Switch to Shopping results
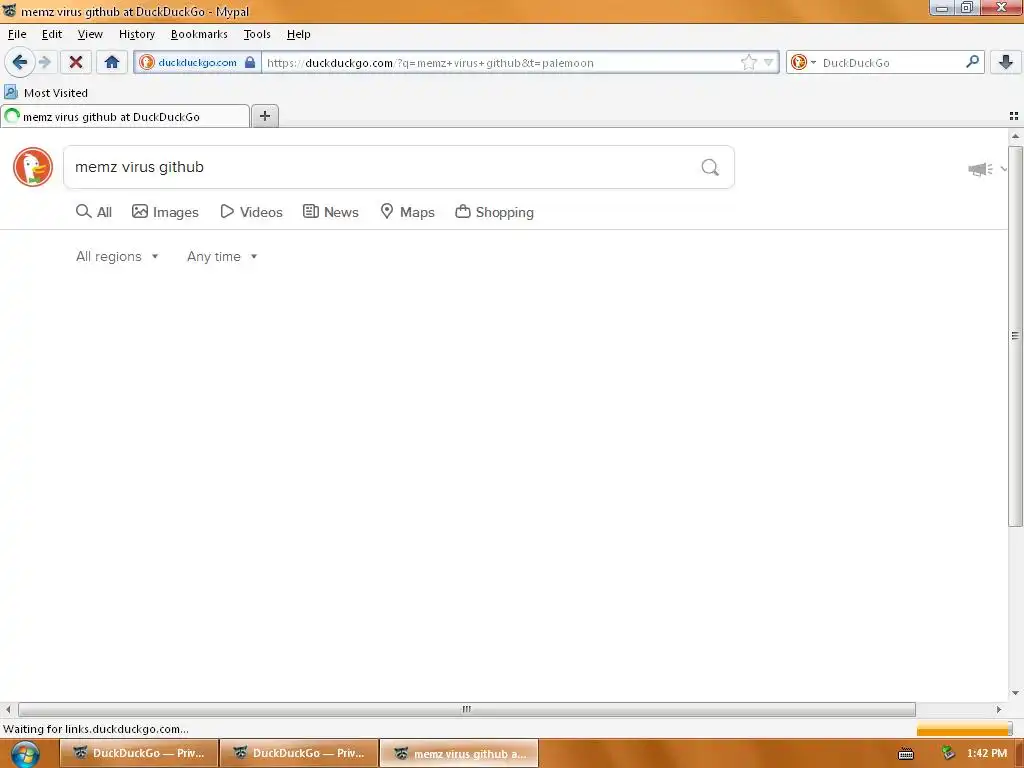 (494, 212)
